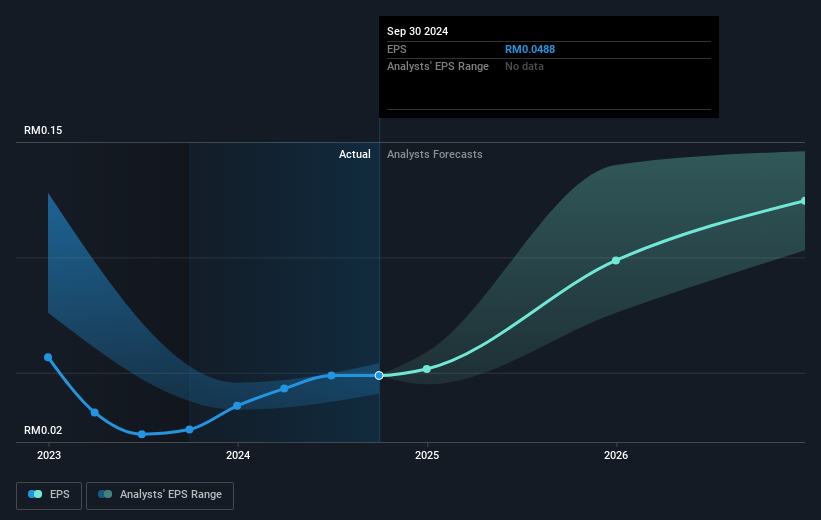The height and width of the screenshot is (520, 821).
Task: Click the RM0.0488 EPS value in tooltip
Action: coord(530,49)
